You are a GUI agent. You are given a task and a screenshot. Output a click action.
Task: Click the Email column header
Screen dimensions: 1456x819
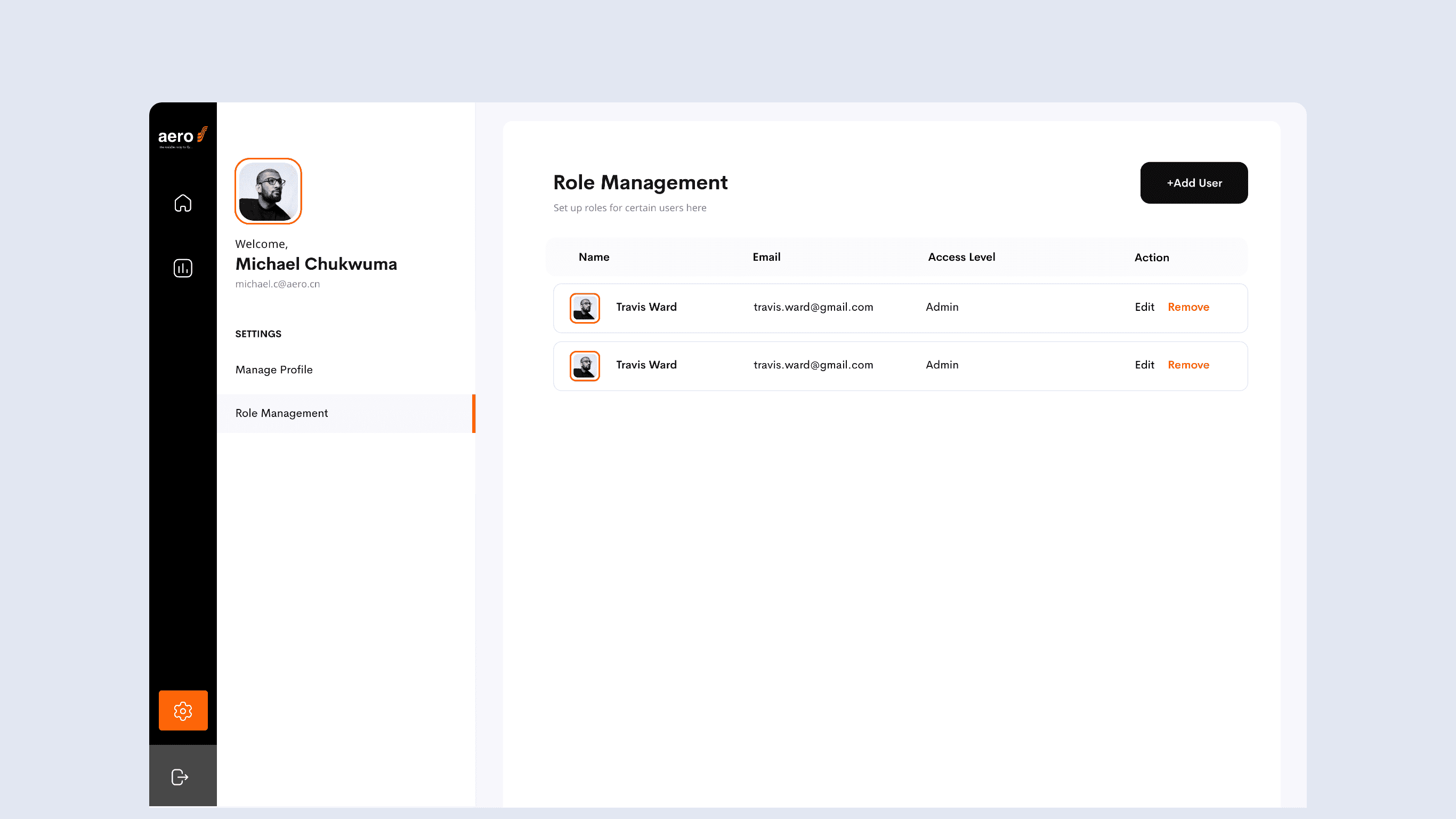point(766,257)
